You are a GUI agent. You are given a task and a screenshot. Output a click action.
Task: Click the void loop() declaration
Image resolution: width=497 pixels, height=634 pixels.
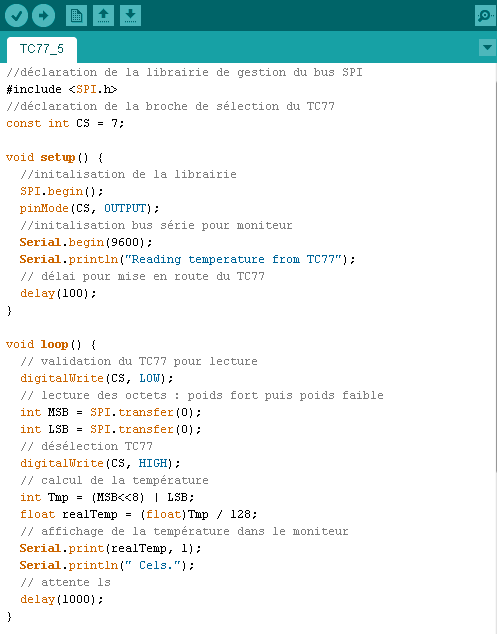pyautogui.click(x=51, y=344)
